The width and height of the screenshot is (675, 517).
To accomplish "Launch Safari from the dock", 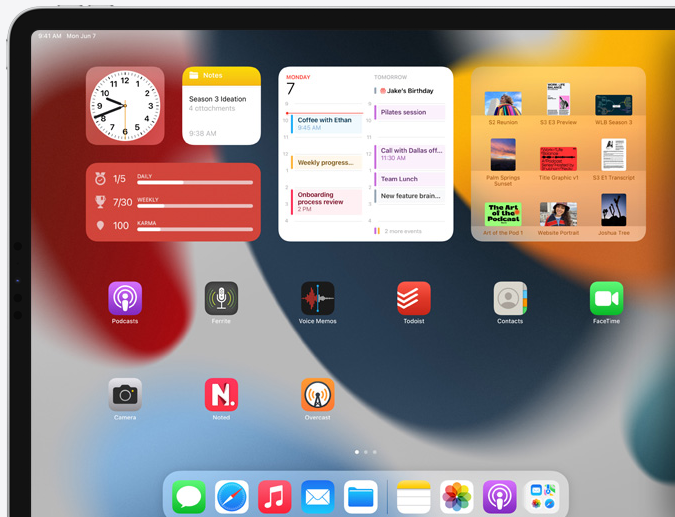I will click(232, 496).
